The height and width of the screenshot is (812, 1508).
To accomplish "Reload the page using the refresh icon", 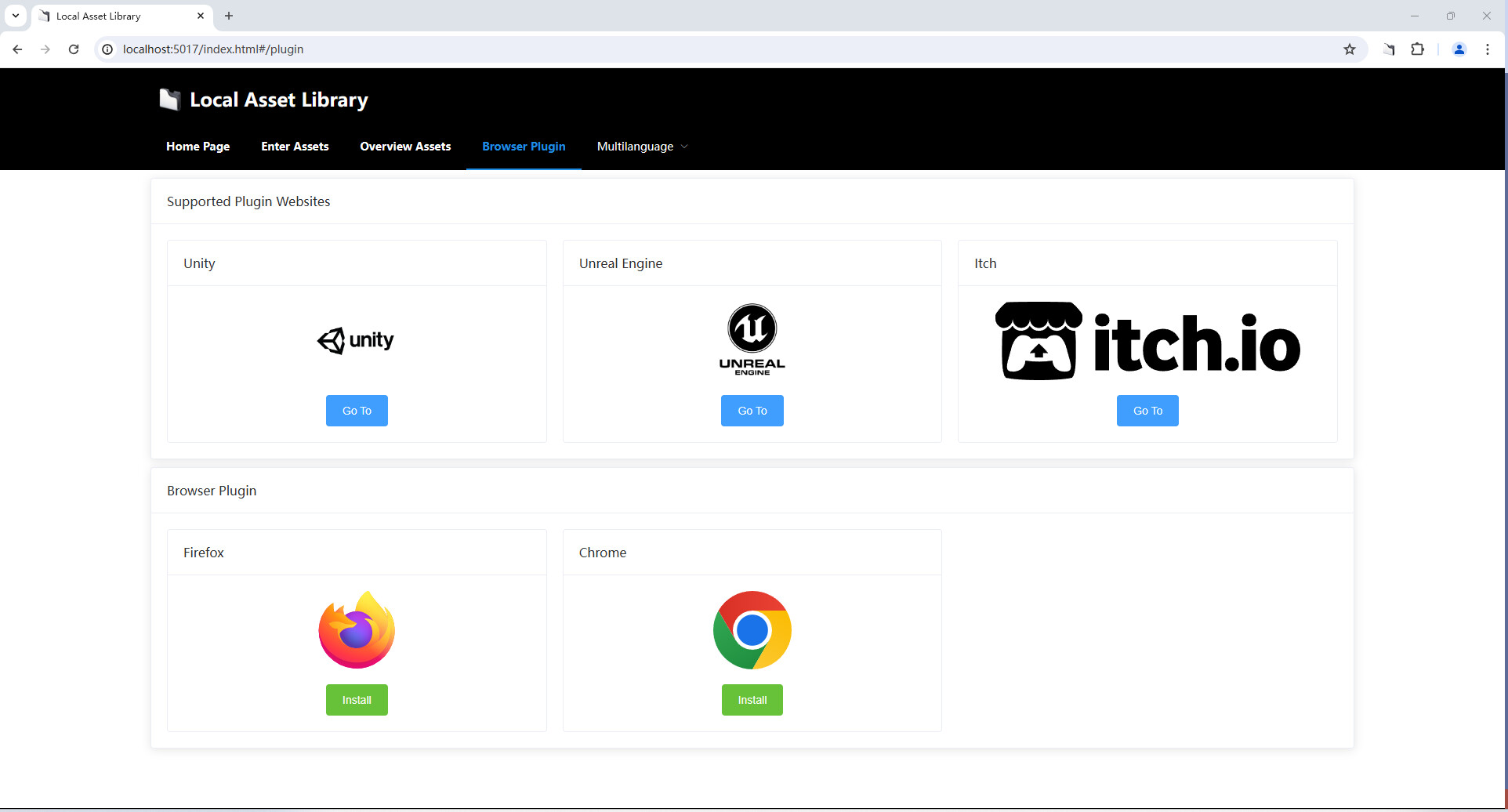I will (x=73, y=49).
